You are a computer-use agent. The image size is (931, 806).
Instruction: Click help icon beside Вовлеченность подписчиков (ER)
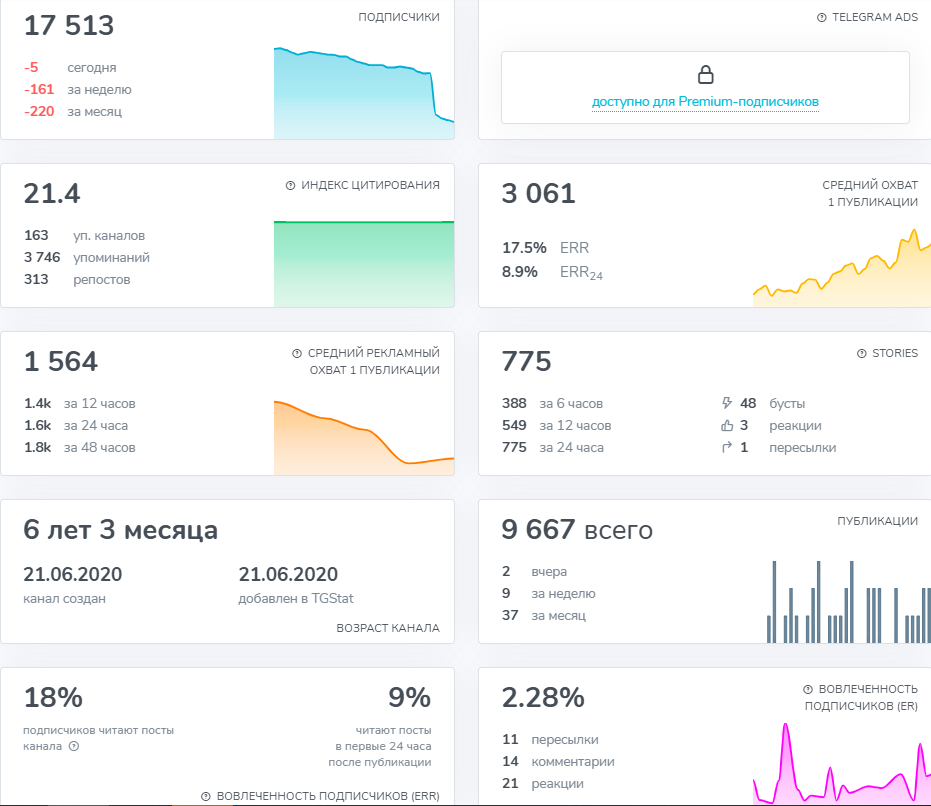(808, 690)
